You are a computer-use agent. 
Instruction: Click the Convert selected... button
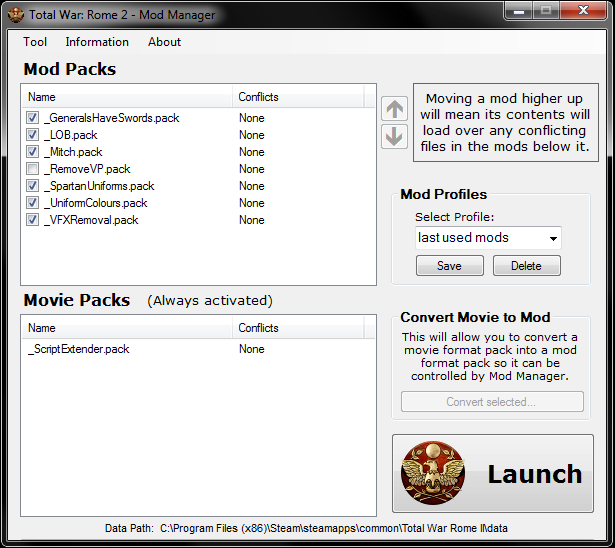pyautogui.click(x=492, y=401)
